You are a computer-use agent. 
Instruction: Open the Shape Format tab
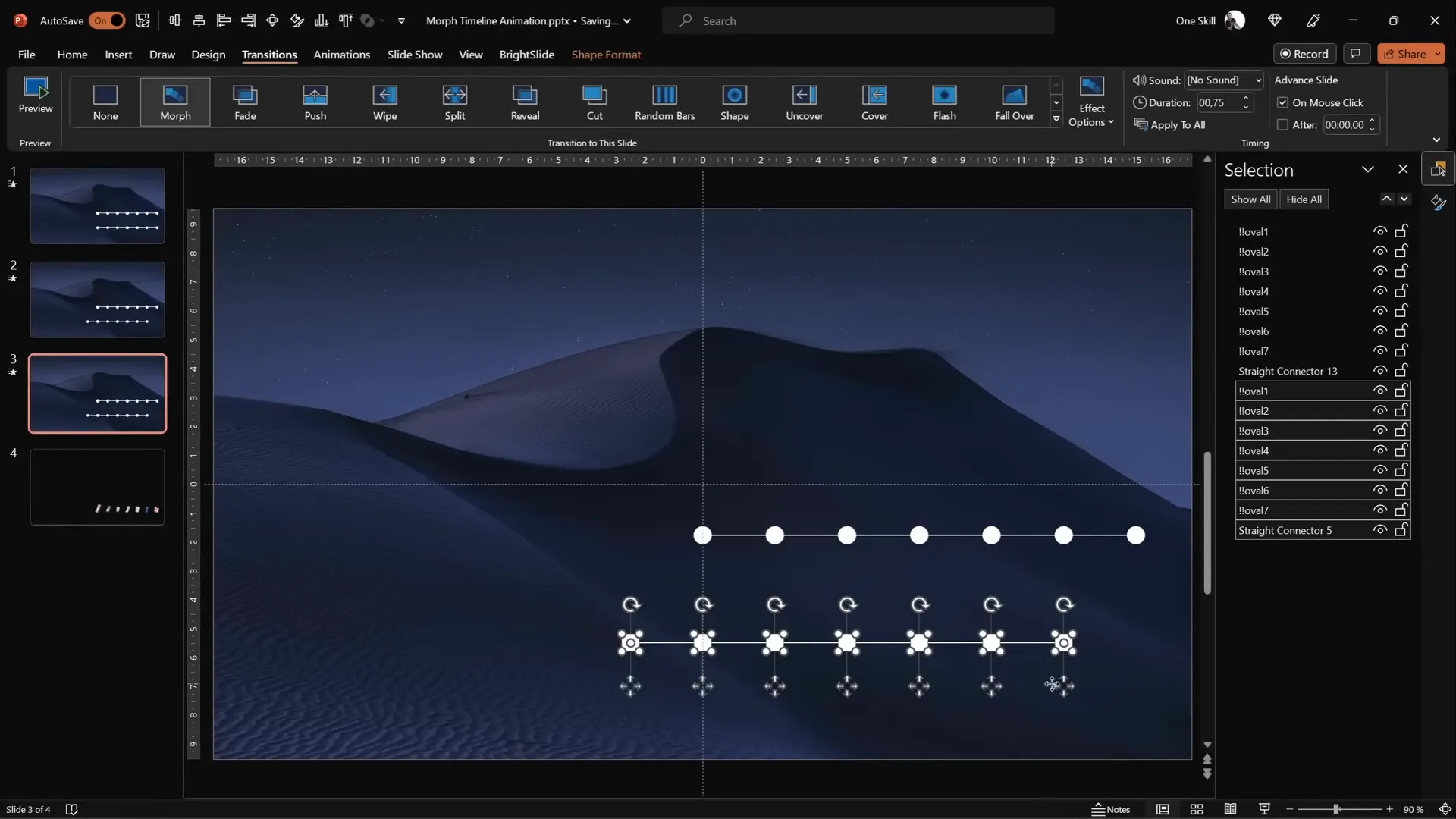(x=606, y=55)
